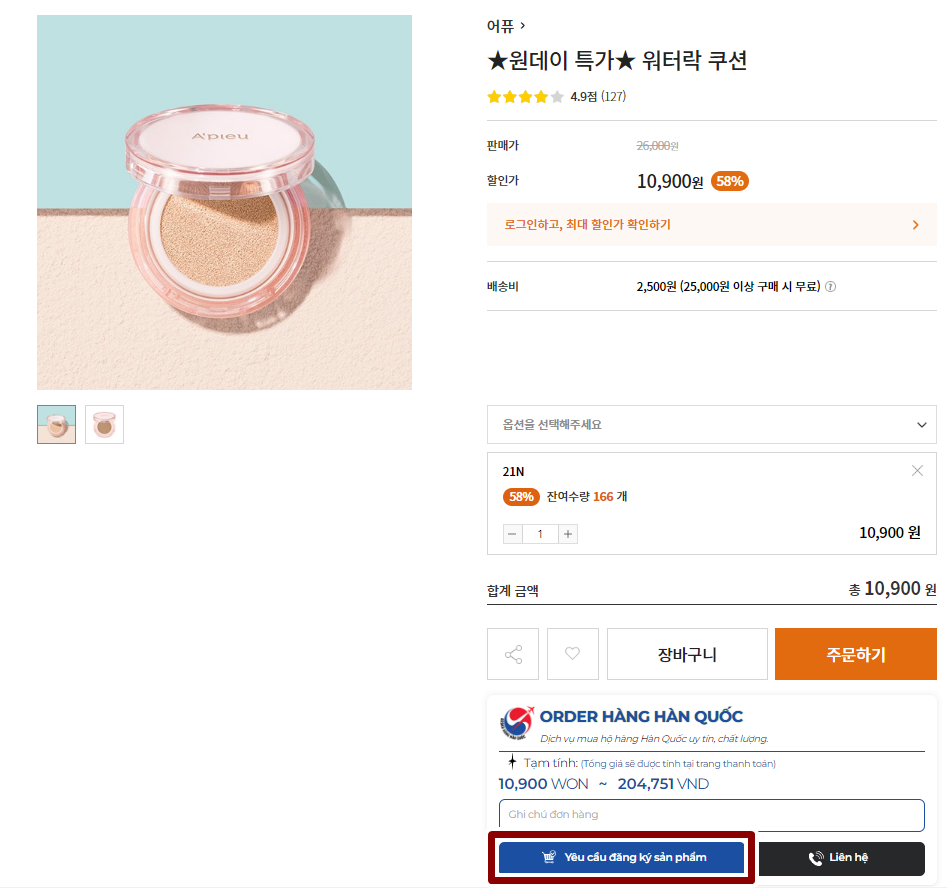Click the star rating display
Viewport: 947px width, 888px height.
coord(525,97)
